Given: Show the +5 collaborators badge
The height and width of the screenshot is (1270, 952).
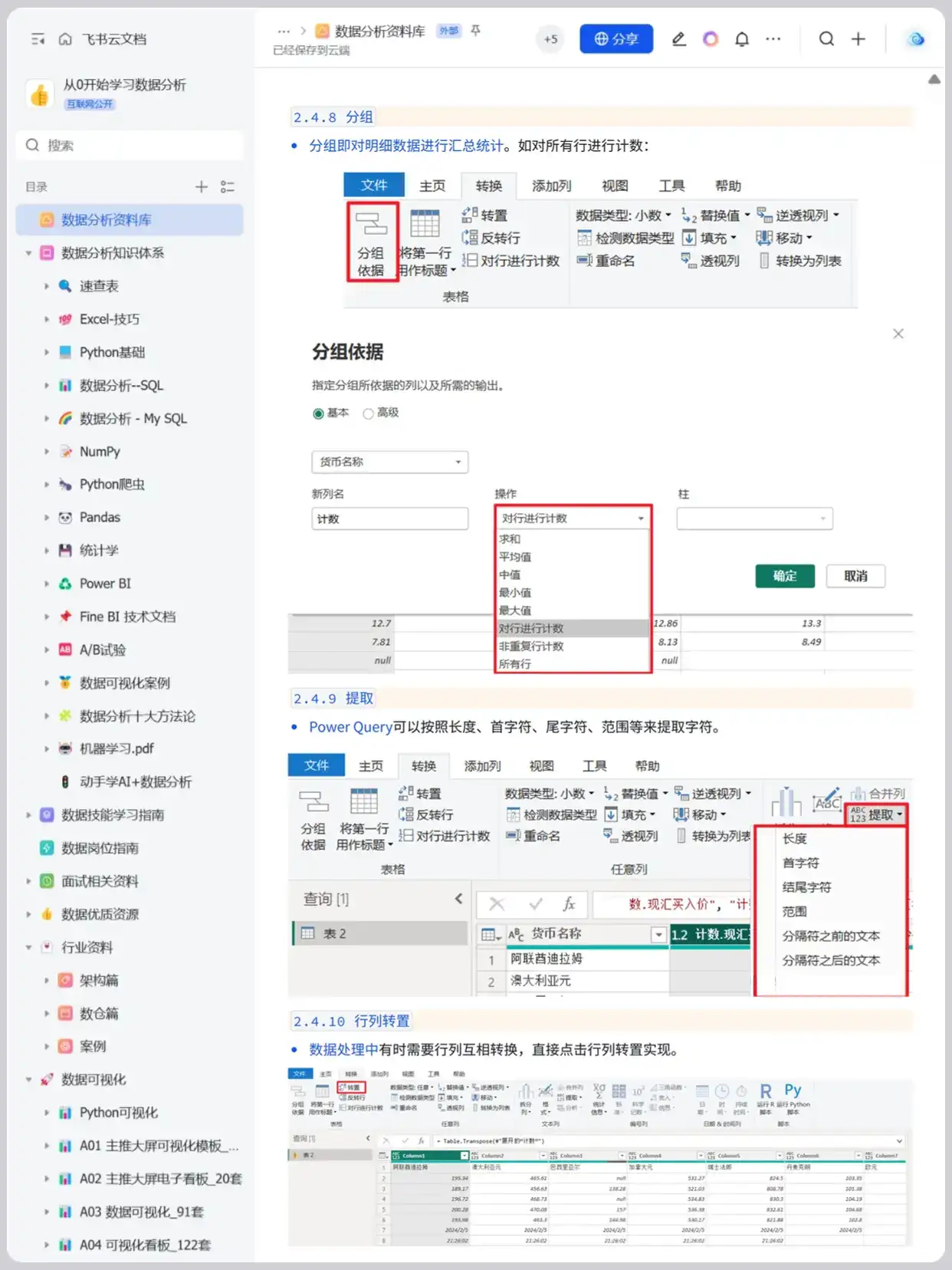Looking at the screenshot, I should 550,39.
